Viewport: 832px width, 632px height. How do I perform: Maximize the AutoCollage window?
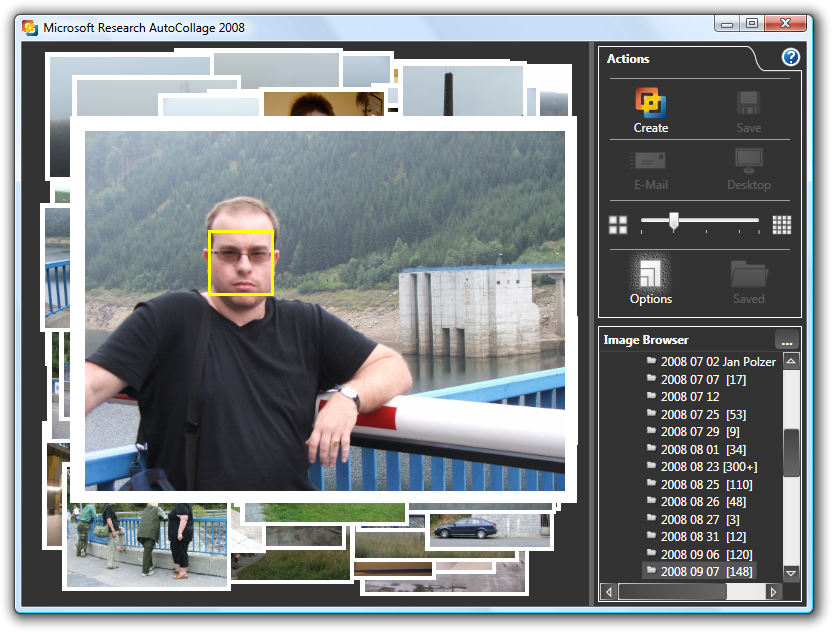[751, 23]
